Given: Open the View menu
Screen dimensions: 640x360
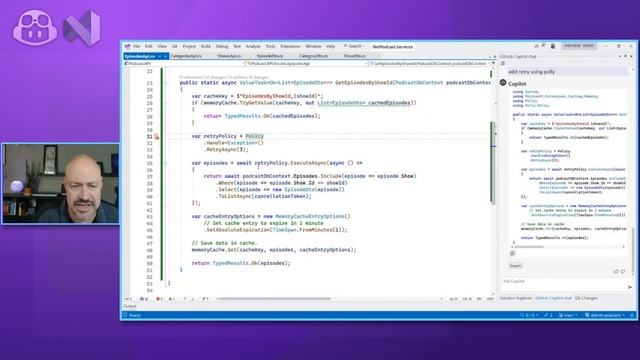Looking at the screenshot, I should [x=162, y=47].
